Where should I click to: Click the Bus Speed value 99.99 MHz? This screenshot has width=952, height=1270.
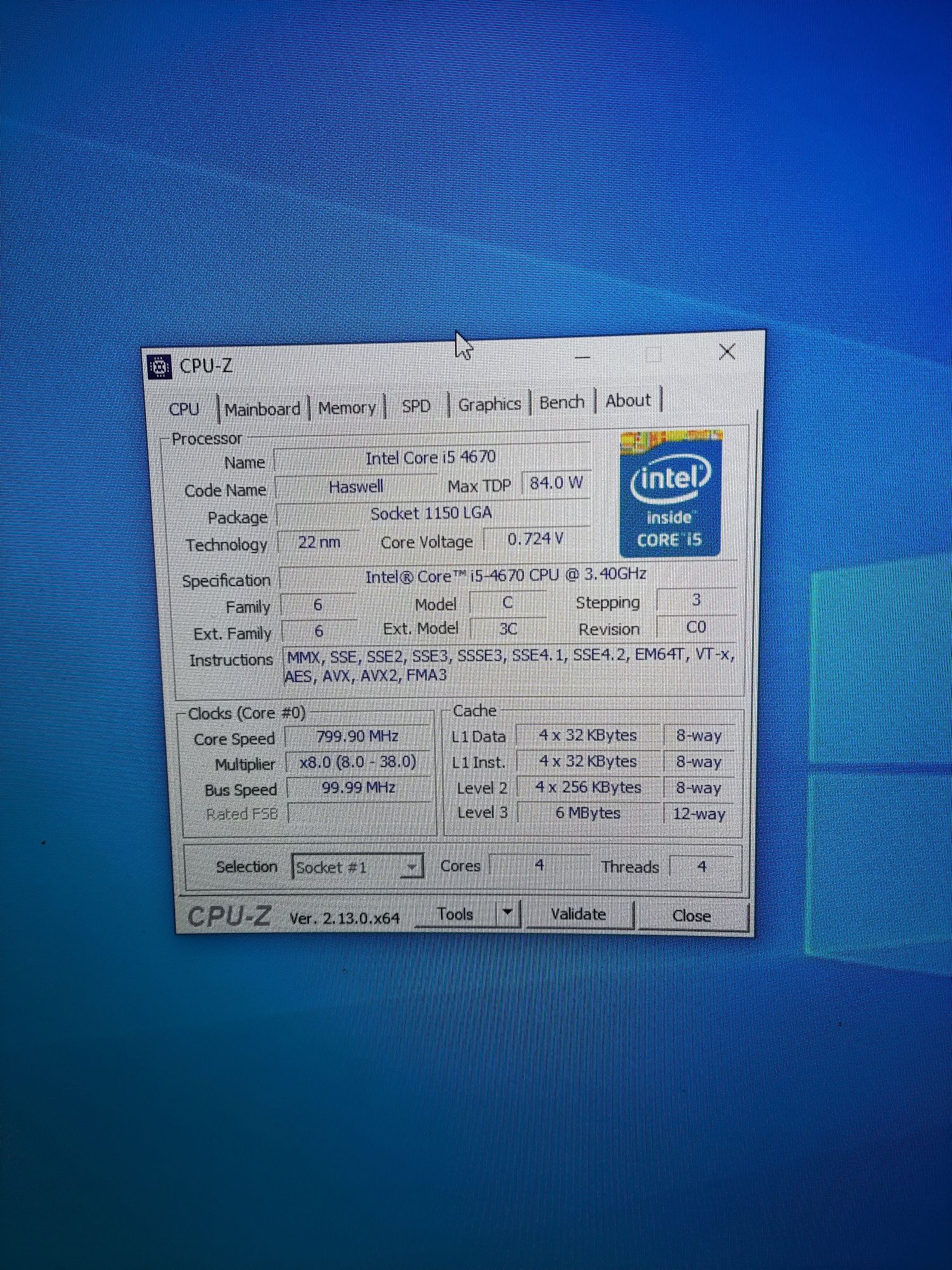point(359,788)
